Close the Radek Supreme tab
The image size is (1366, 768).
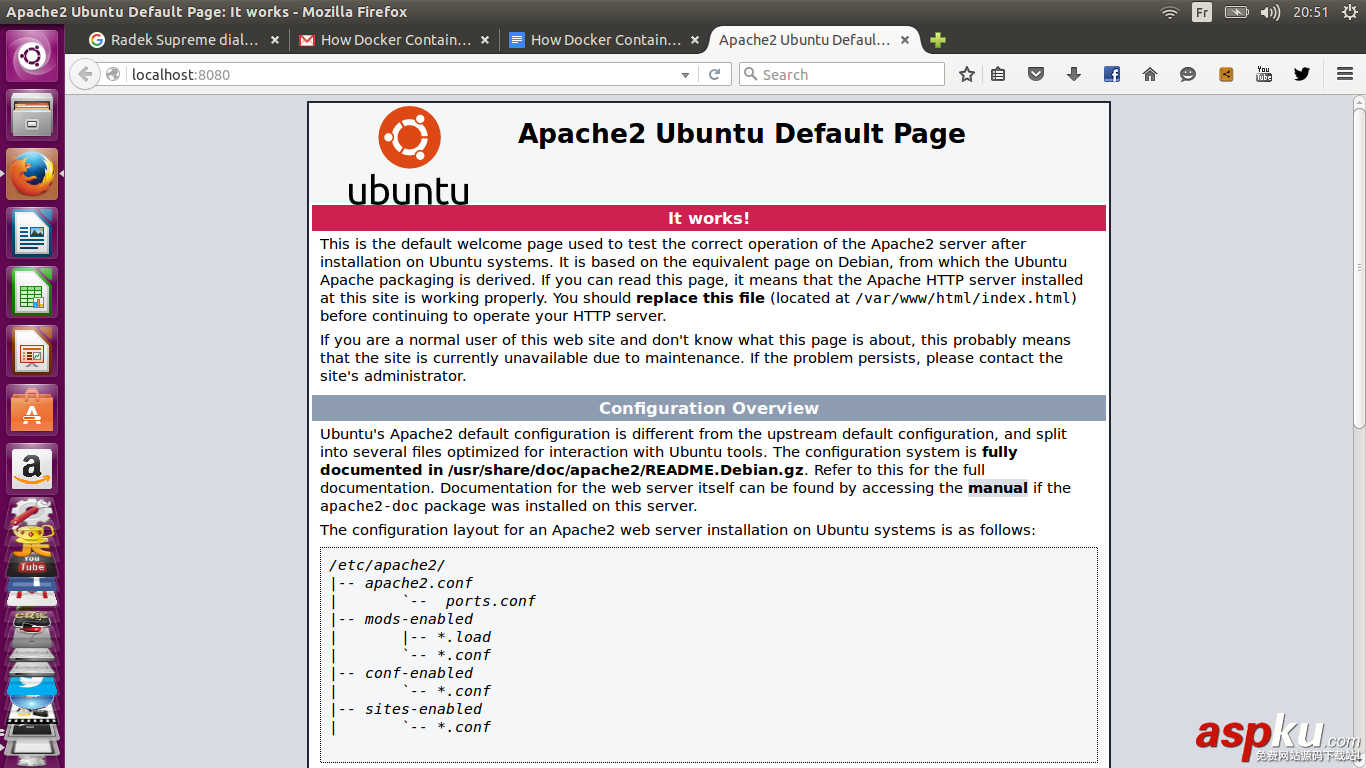[275, 40]
